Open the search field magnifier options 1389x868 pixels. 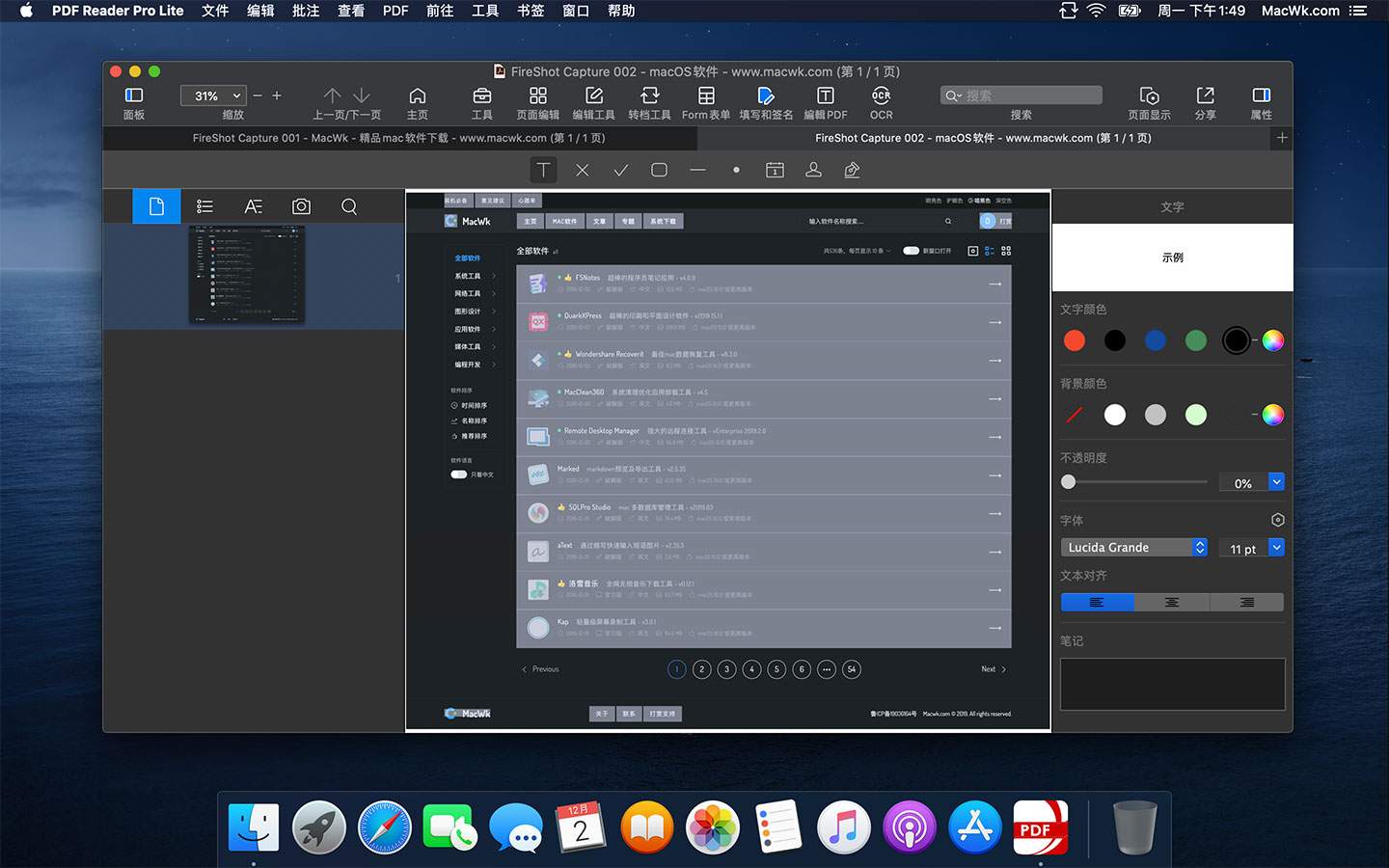click(953, 95)
